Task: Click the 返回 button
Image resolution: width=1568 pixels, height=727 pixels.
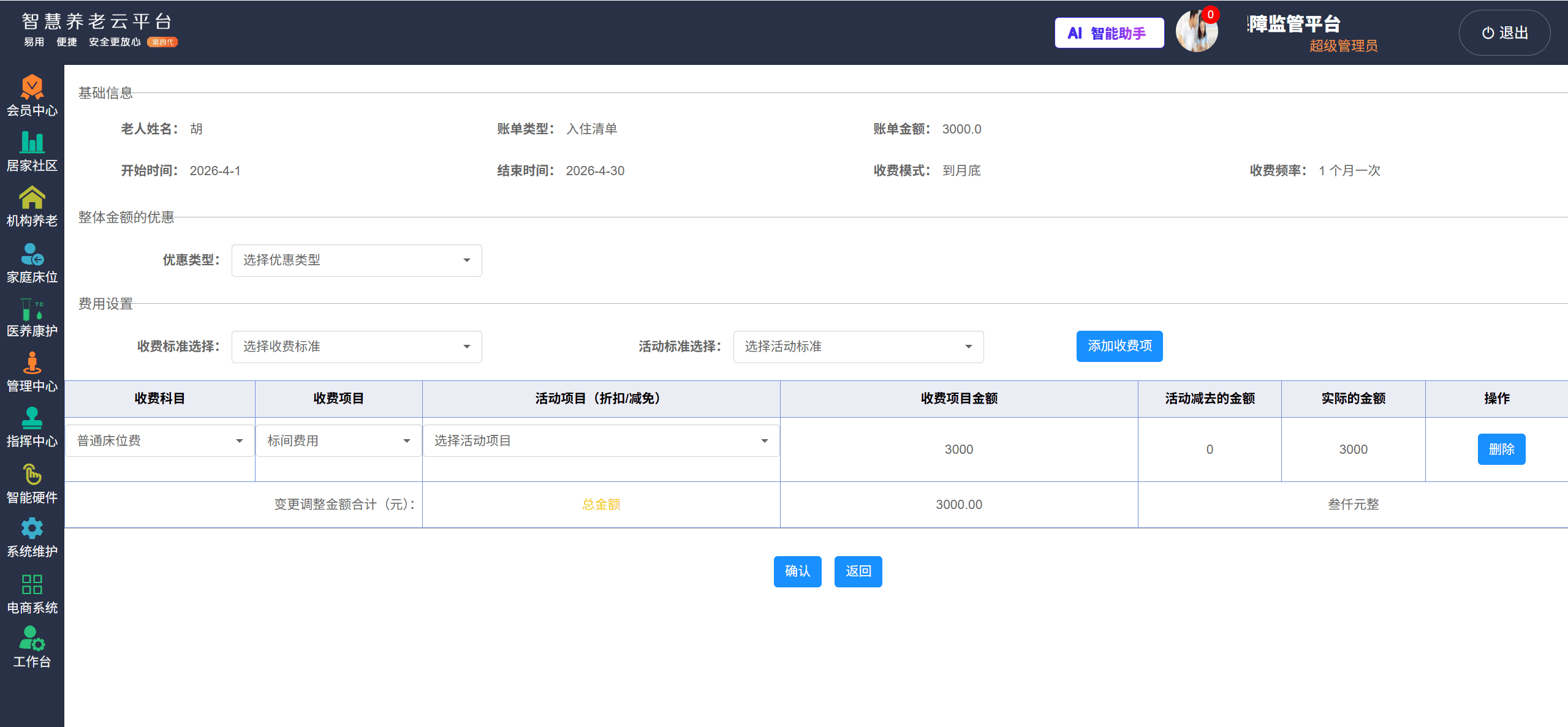Action: click(x=858, y=571)
